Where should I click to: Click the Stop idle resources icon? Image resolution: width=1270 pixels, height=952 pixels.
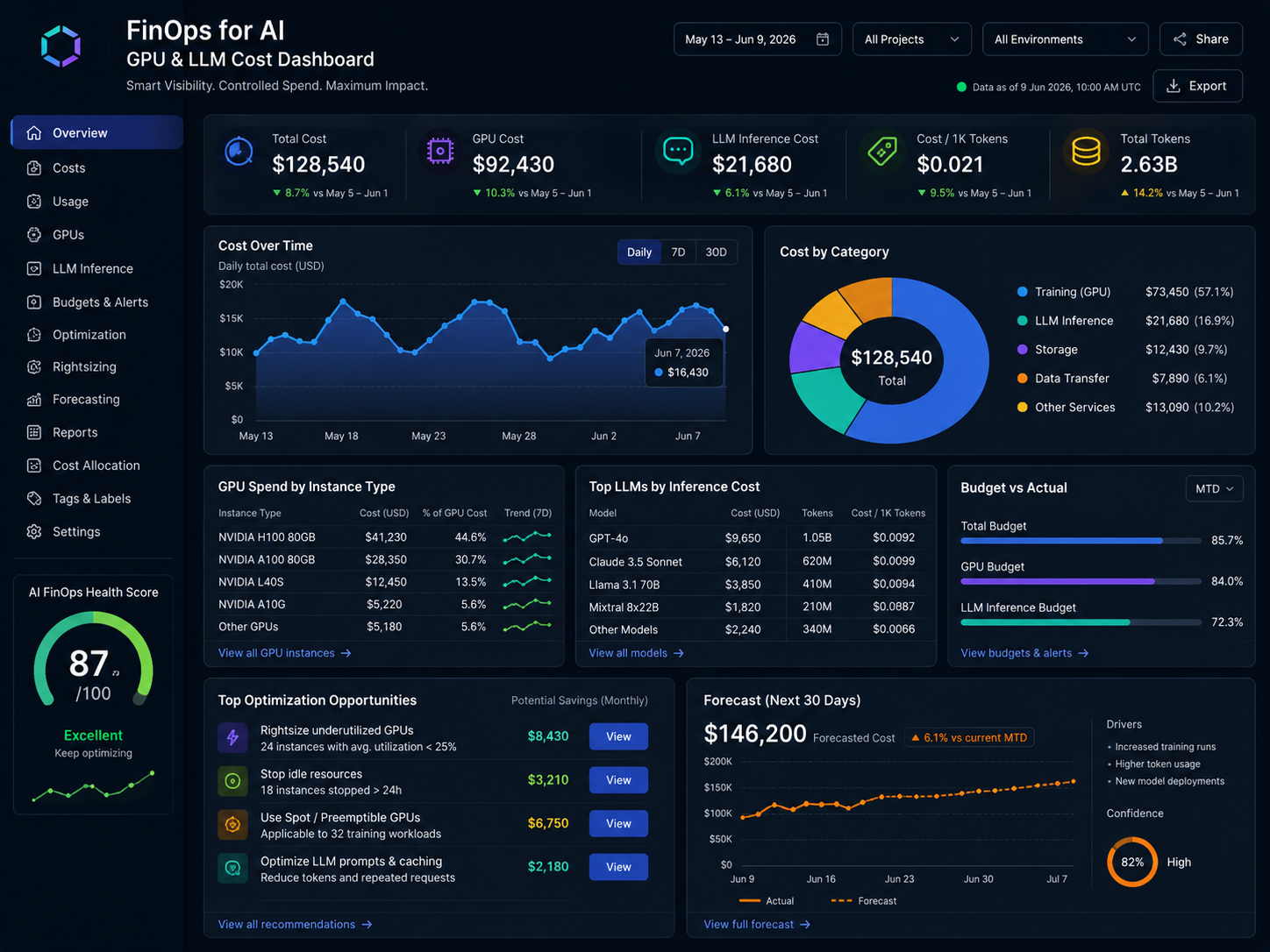(x=232, y=780)
